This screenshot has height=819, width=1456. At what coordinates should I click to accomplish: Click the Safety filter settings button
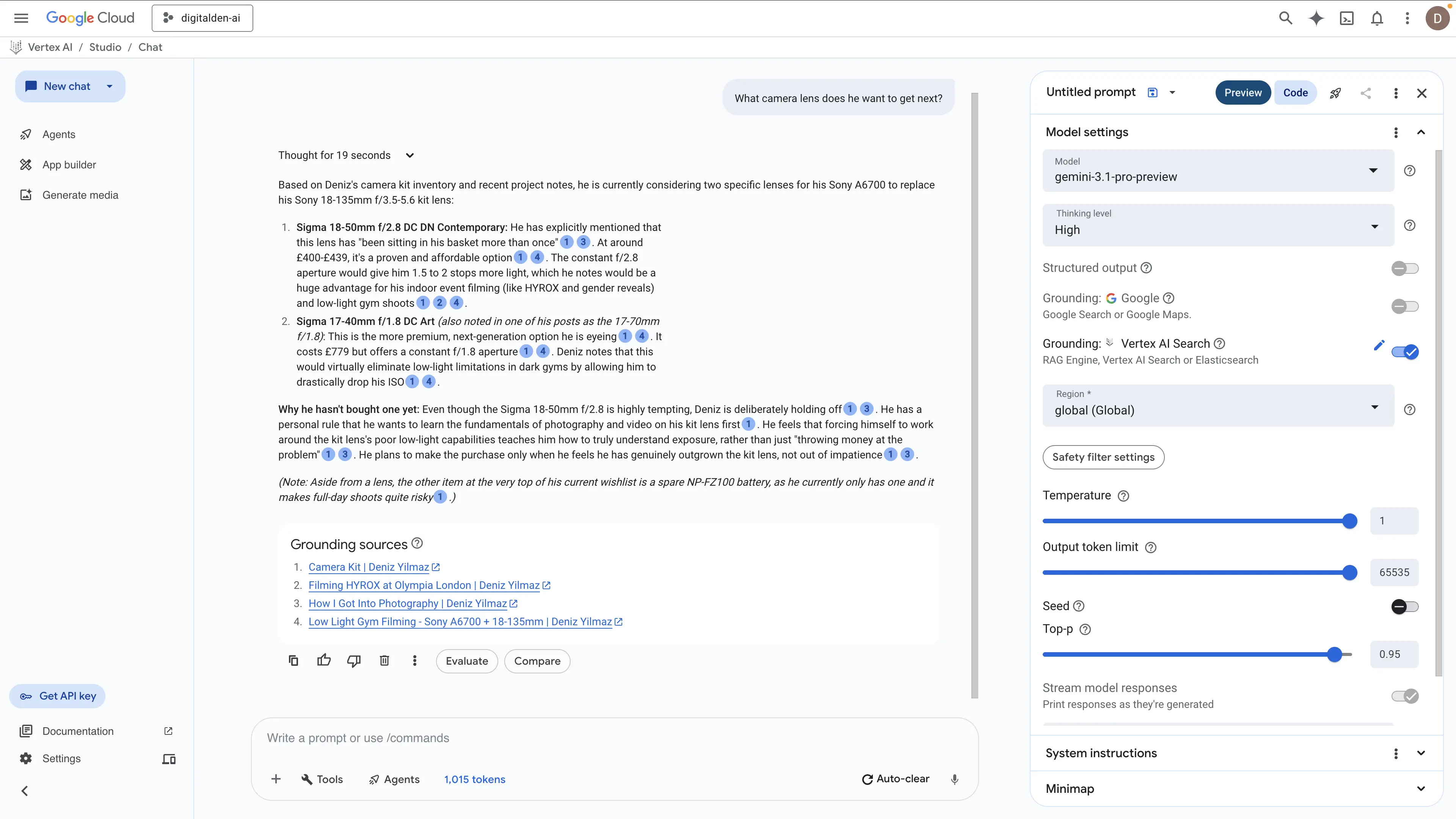click(1103, 457)
